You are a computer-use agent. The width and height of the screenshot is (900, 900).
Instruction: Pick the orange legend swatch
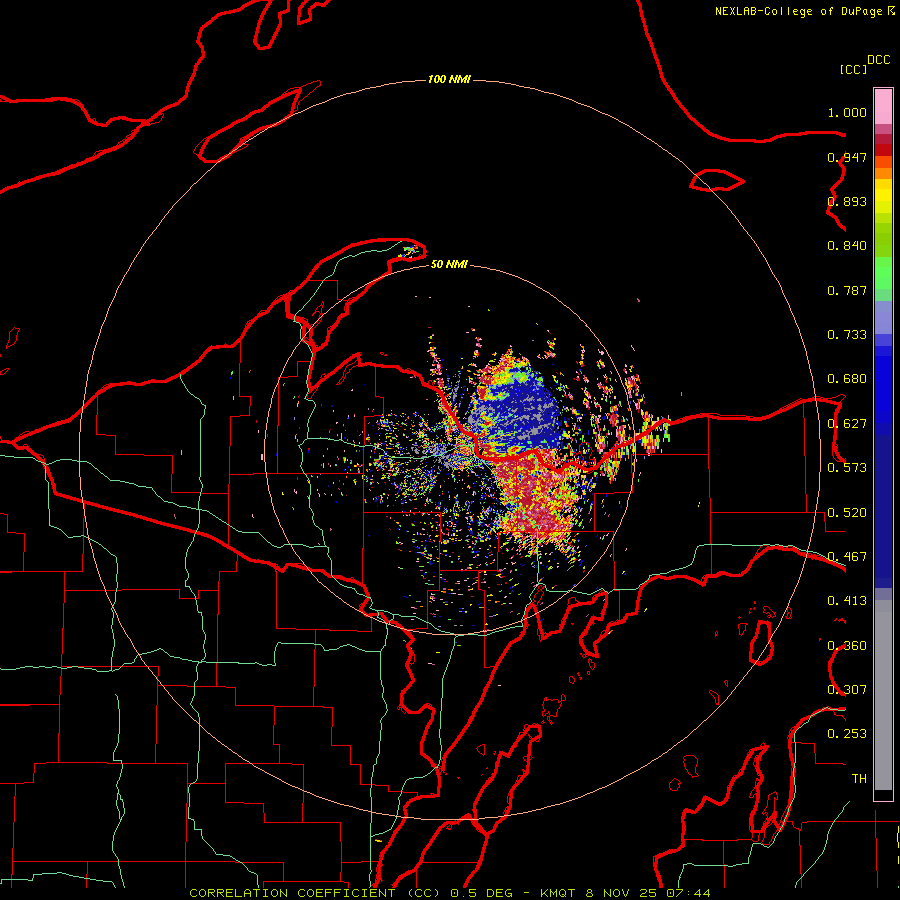[883, 173]
